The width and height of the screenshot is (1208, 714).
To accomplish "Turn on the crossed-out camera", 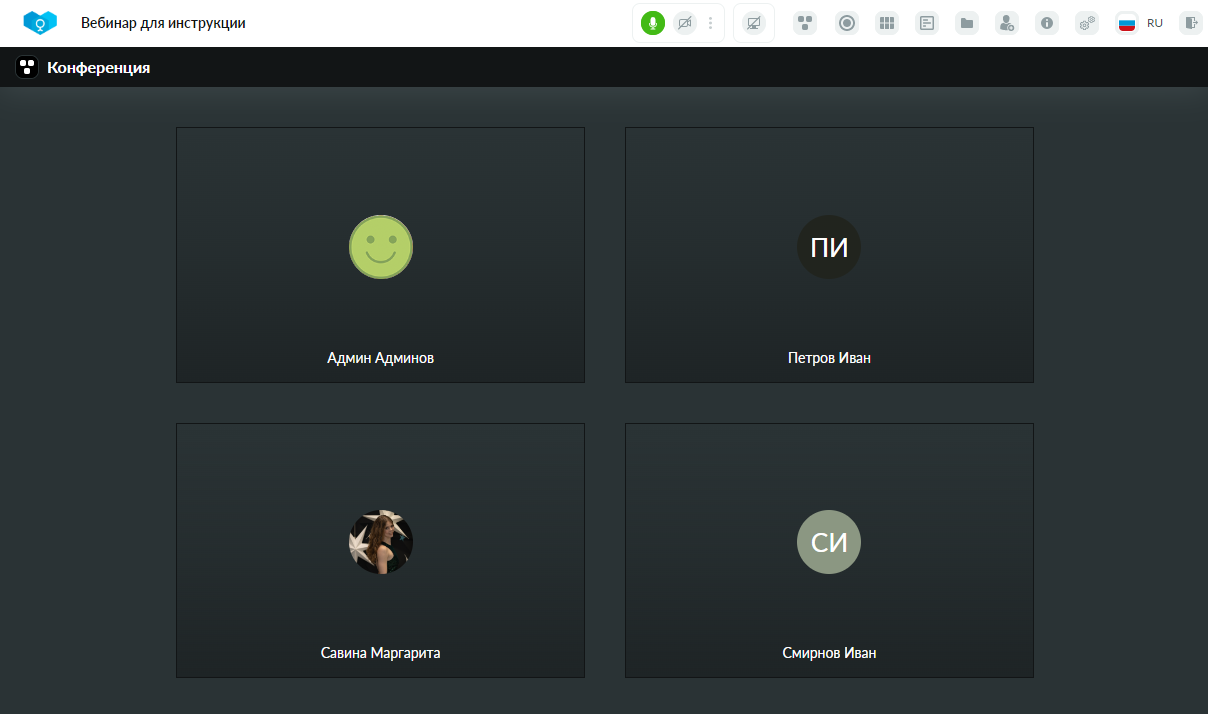I will [x=685, y=23].
